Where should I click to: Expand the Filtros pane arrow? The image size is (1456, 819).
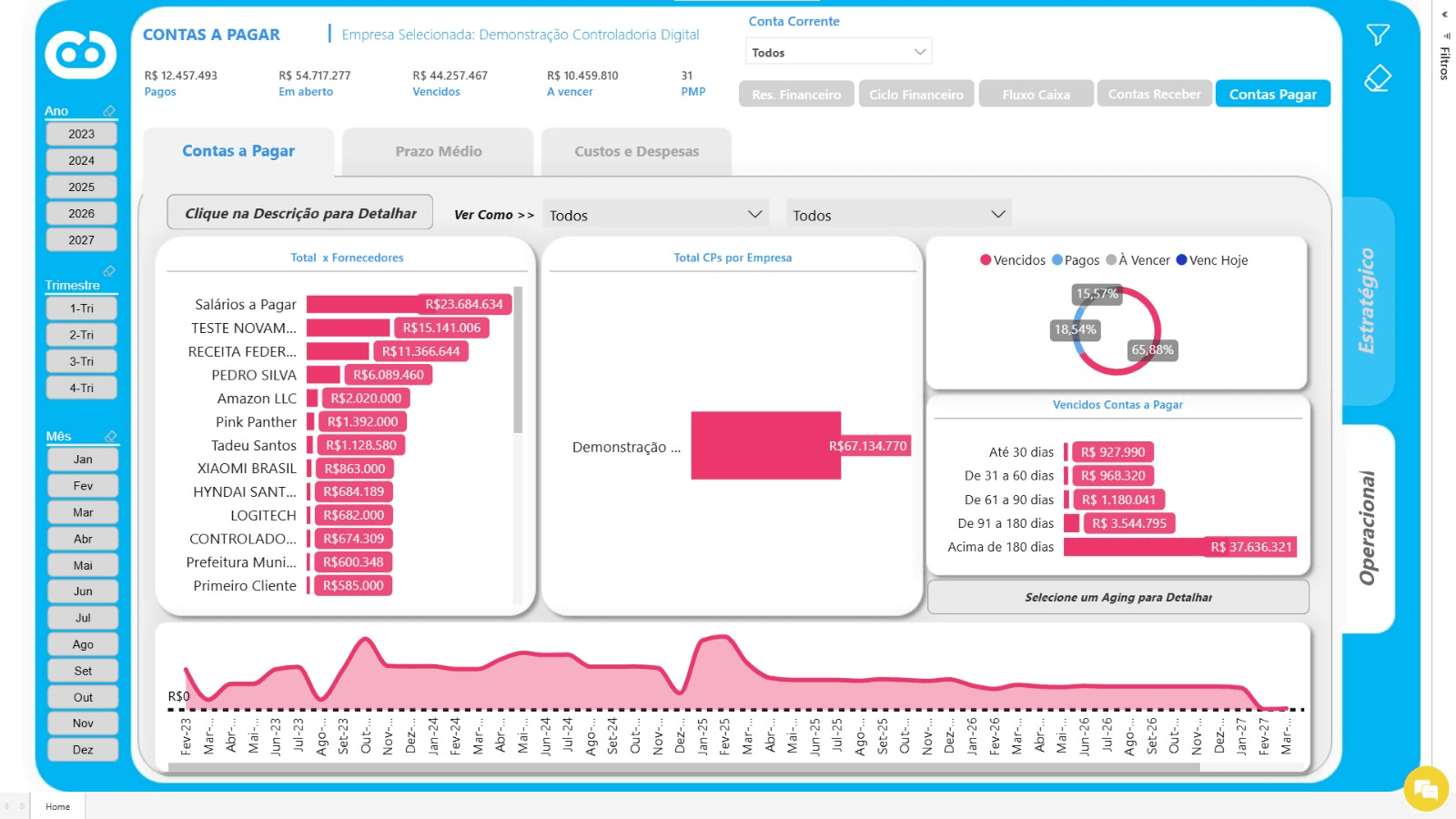(1444, 15)
